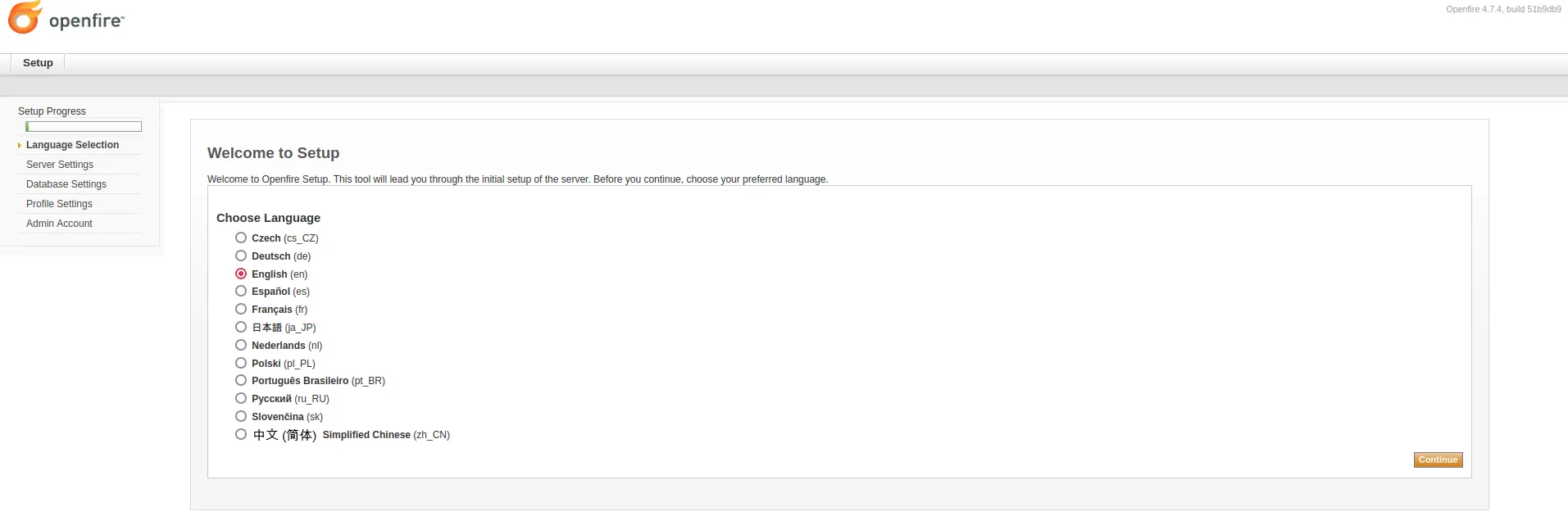Screen dimensions: 1568x516
Task: Choose the Japanese (ja_JP) language option
Action: [x=241, y=327]
